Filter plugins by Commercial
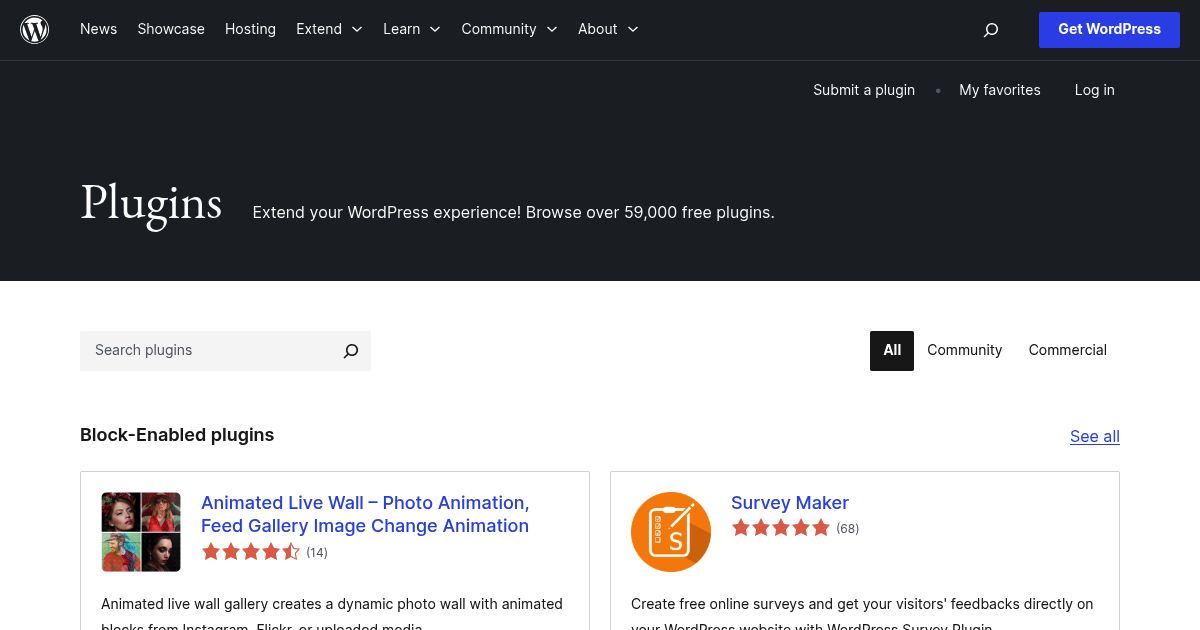 pos(1068,351)
